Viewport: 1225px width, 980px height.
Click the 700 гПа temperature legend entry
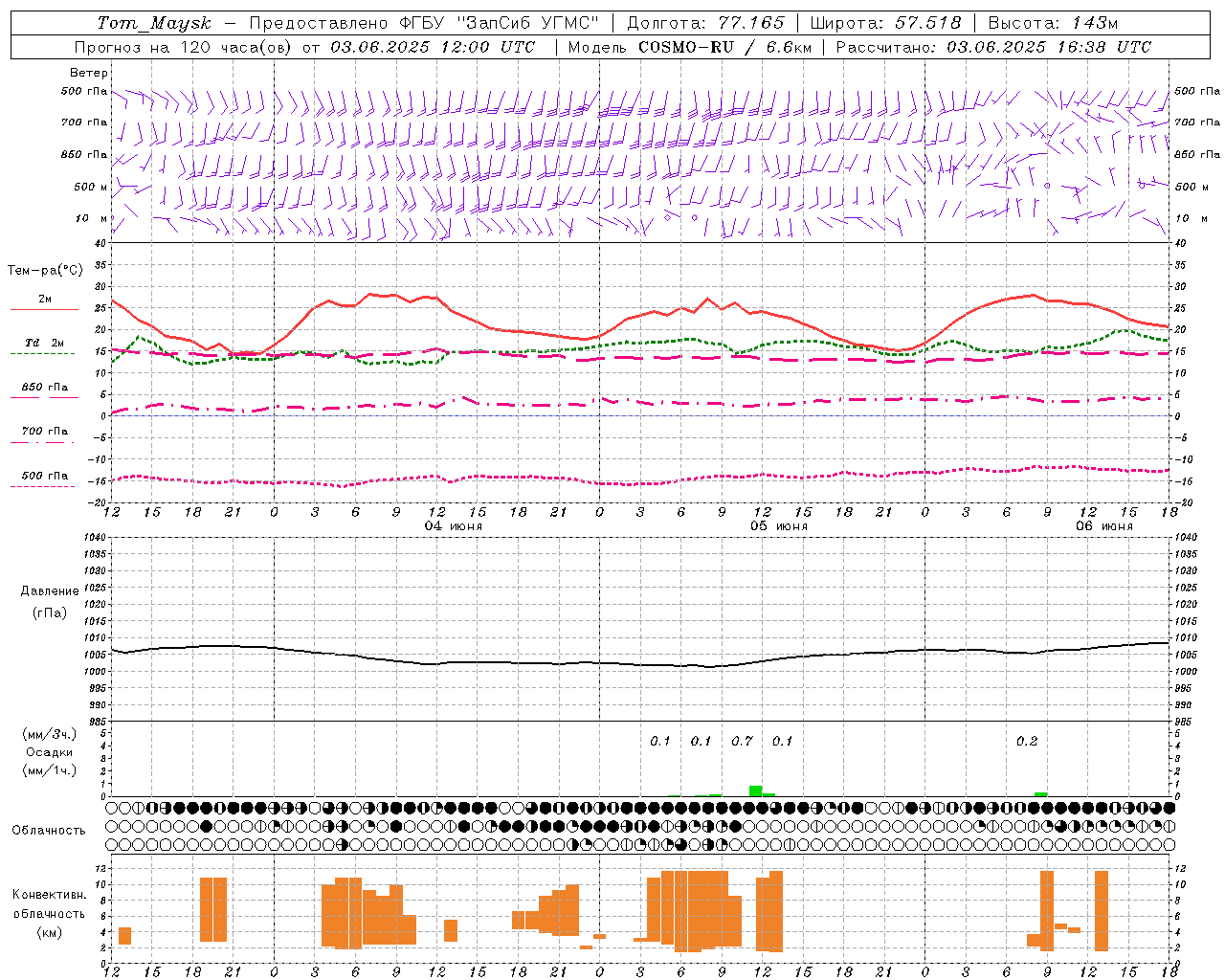point(45,431)
